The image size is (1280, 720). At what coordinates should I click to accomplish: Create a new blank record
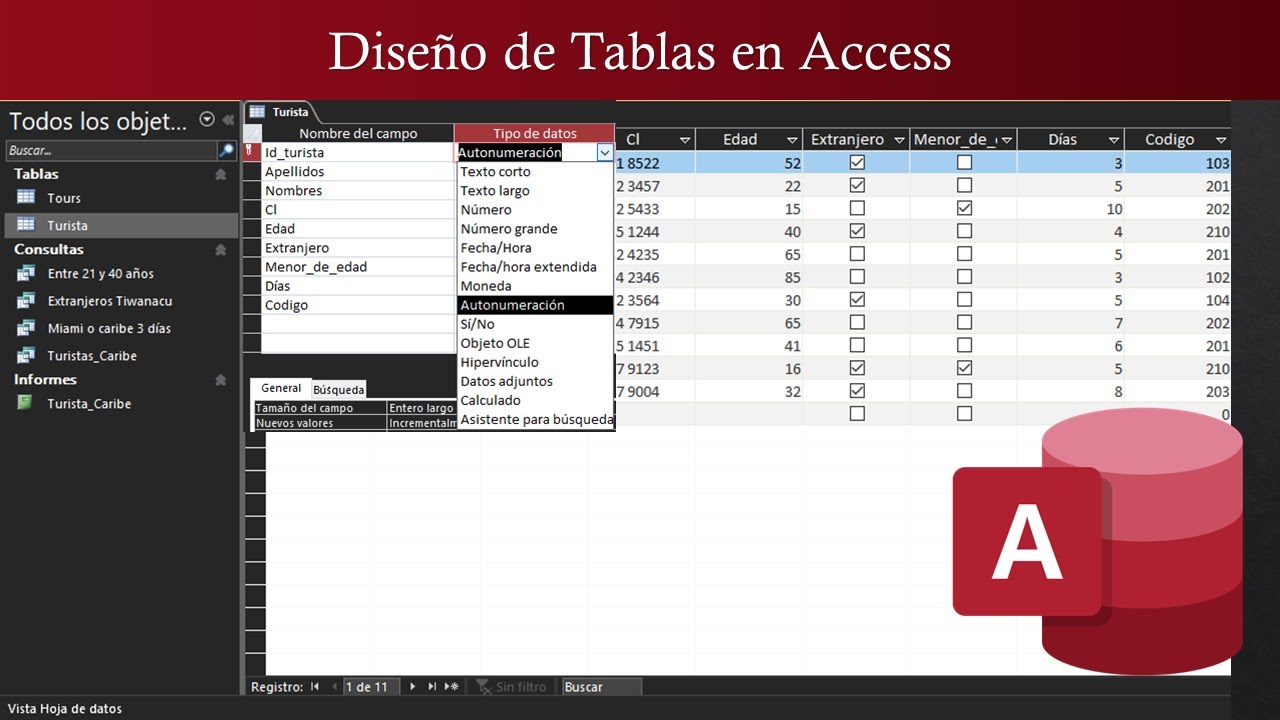[x=451, y=686]
